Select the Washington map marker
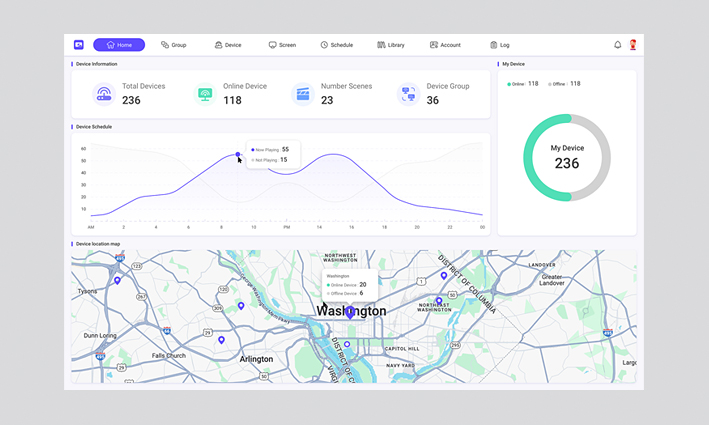Image resolution: width=709 pixels, height=425 pixels. click(x=350, y=313)
